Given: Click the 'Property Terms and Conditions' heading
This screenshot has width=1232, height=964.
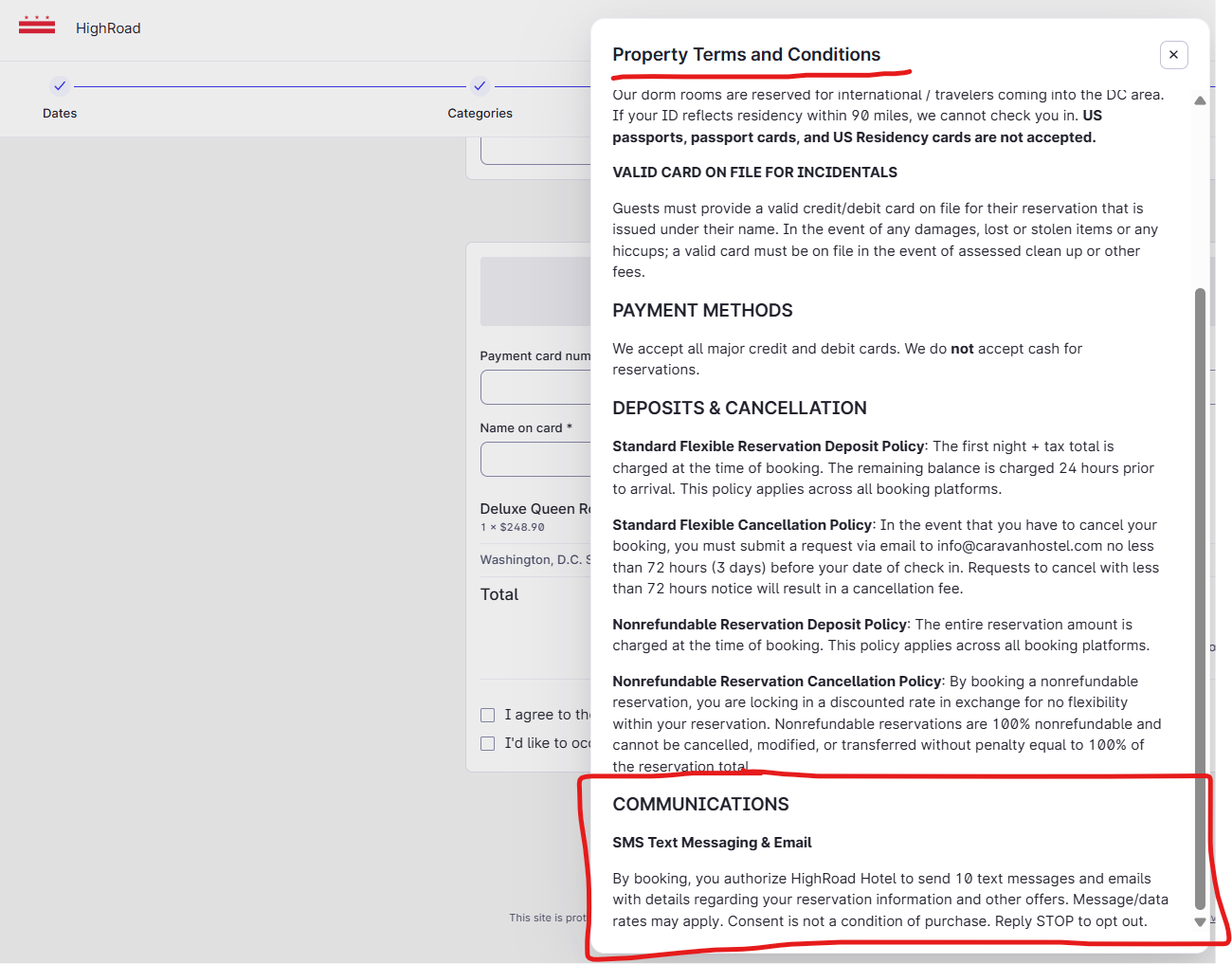Looking at the screenshot, I should [x=746, y=54].
